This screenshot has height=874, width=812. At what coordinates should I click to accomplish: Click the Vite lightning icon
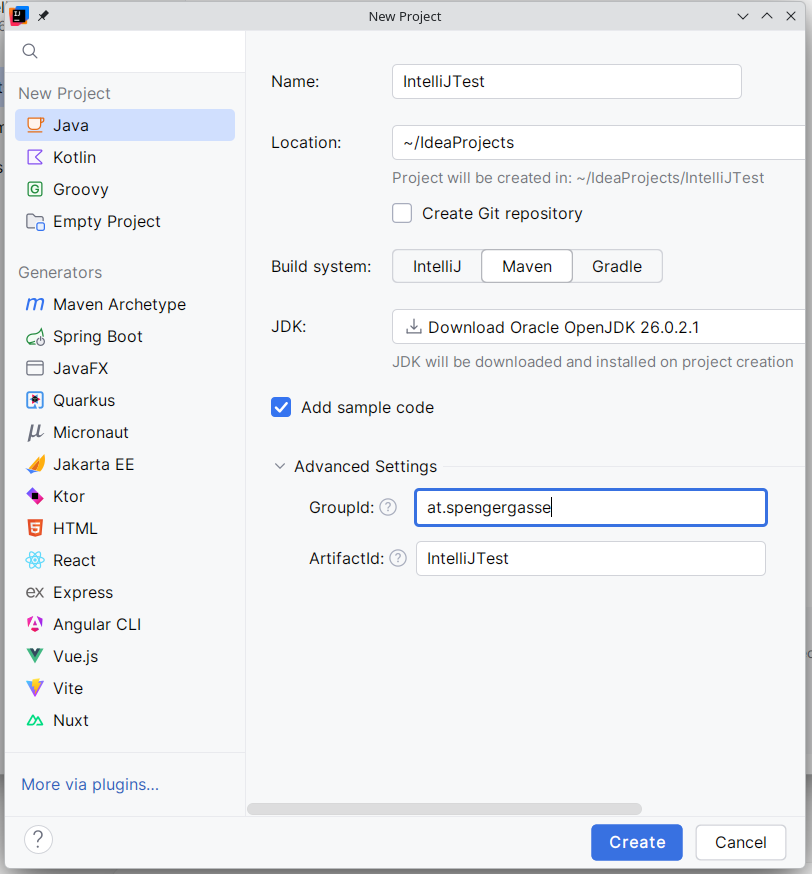click(35, 688)
